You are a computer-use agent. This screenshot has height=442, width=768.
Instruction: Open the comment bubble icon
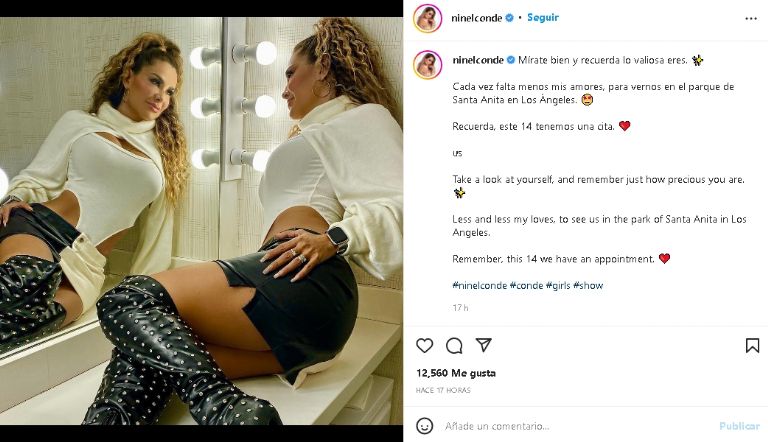454,345
